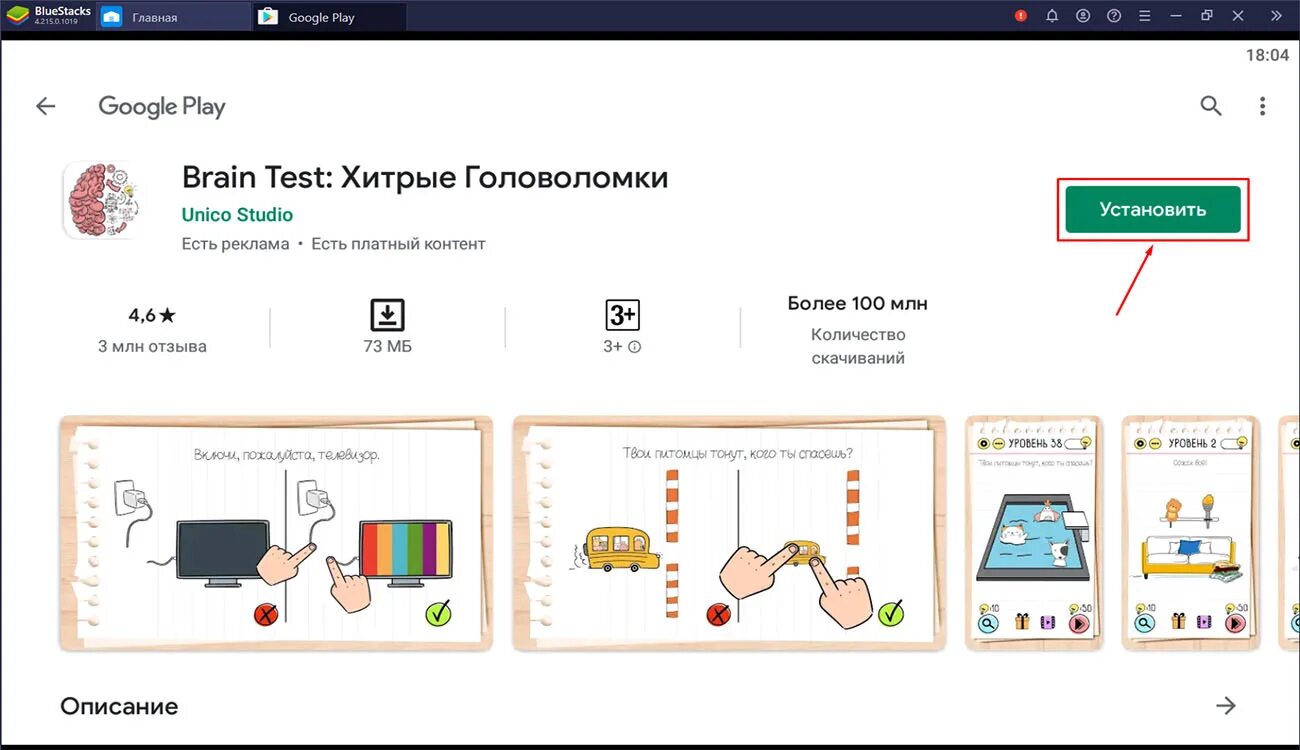Click the BlueStacks logo icon
Screen dimensions: 1300x750
pos(18,16)
